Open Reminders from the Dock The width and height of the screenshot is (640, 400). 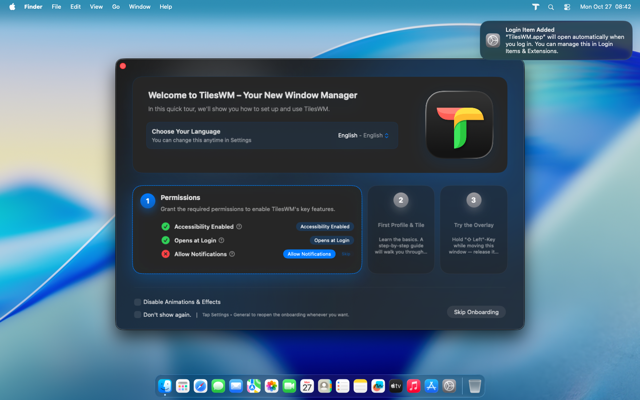tap(342, 386)
